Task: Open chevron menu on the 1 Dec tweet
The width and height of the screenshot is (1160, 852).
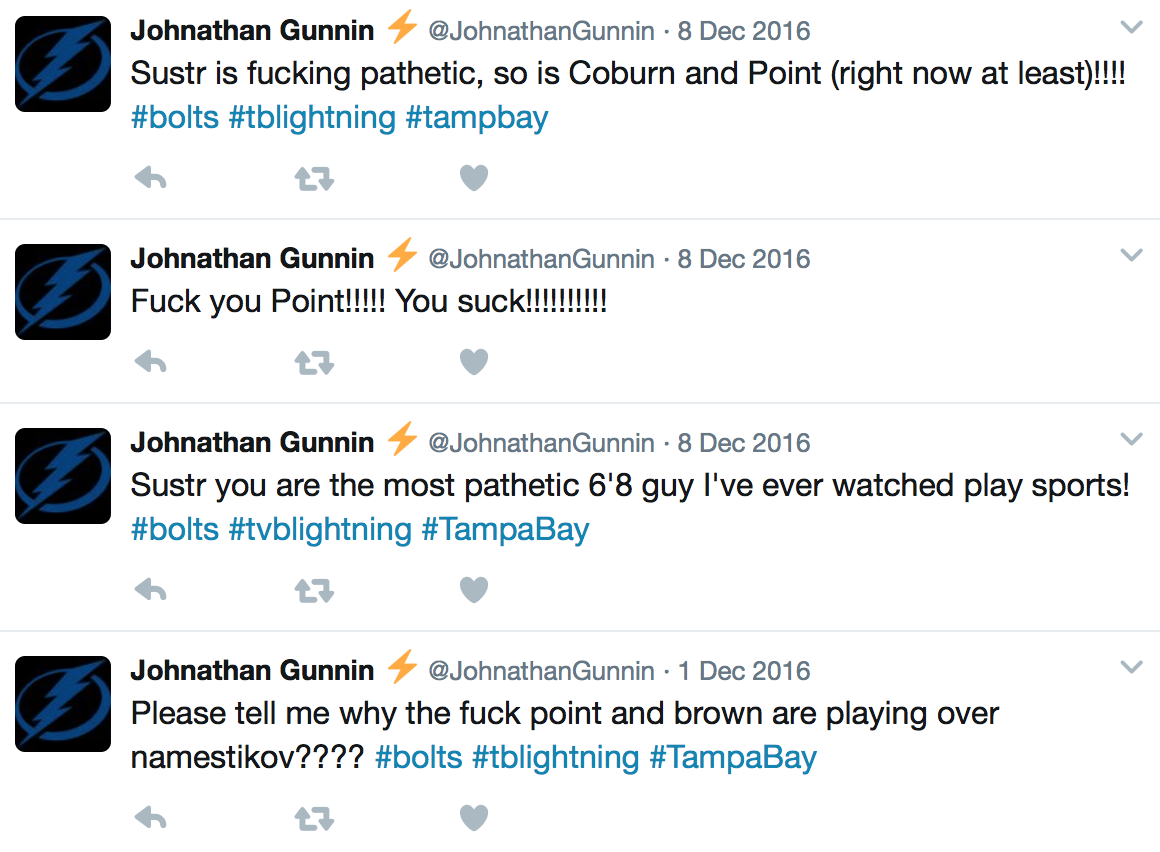Action: tap(1132, 667)
